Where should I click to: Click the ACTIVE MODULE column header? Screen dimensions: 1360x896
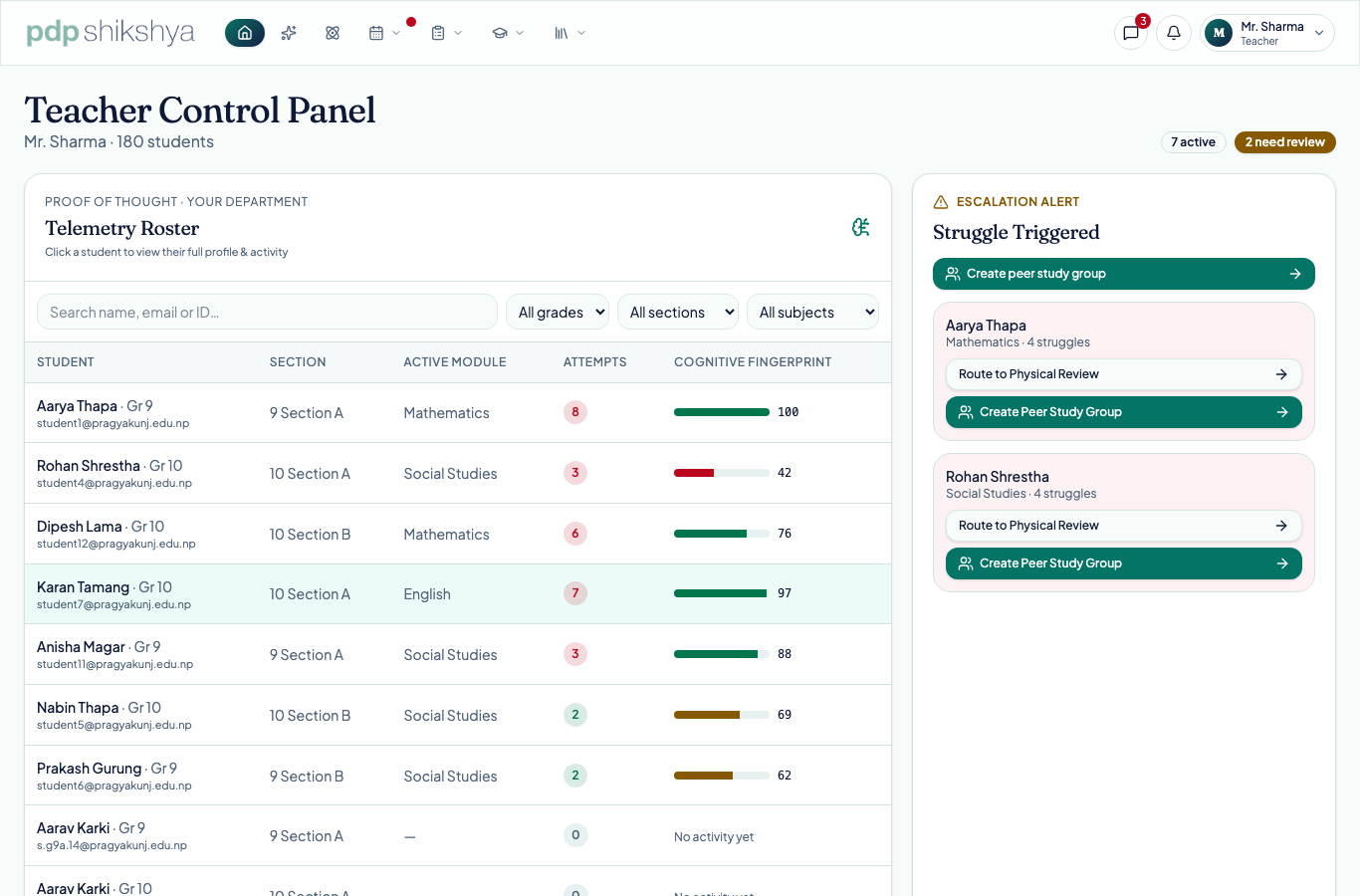(x=455, y=362)
